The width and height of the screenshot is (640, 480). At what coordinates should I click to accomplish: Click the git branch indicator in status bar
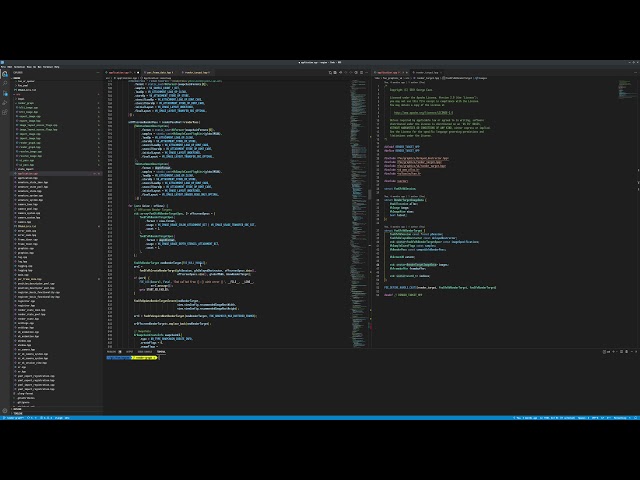click(14, 418)
